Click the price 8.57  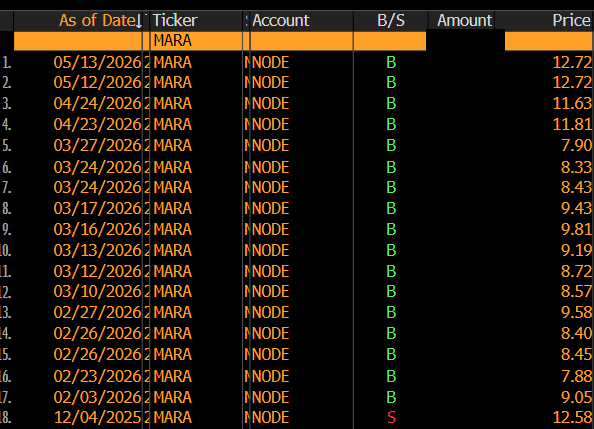tap(577, 291)
